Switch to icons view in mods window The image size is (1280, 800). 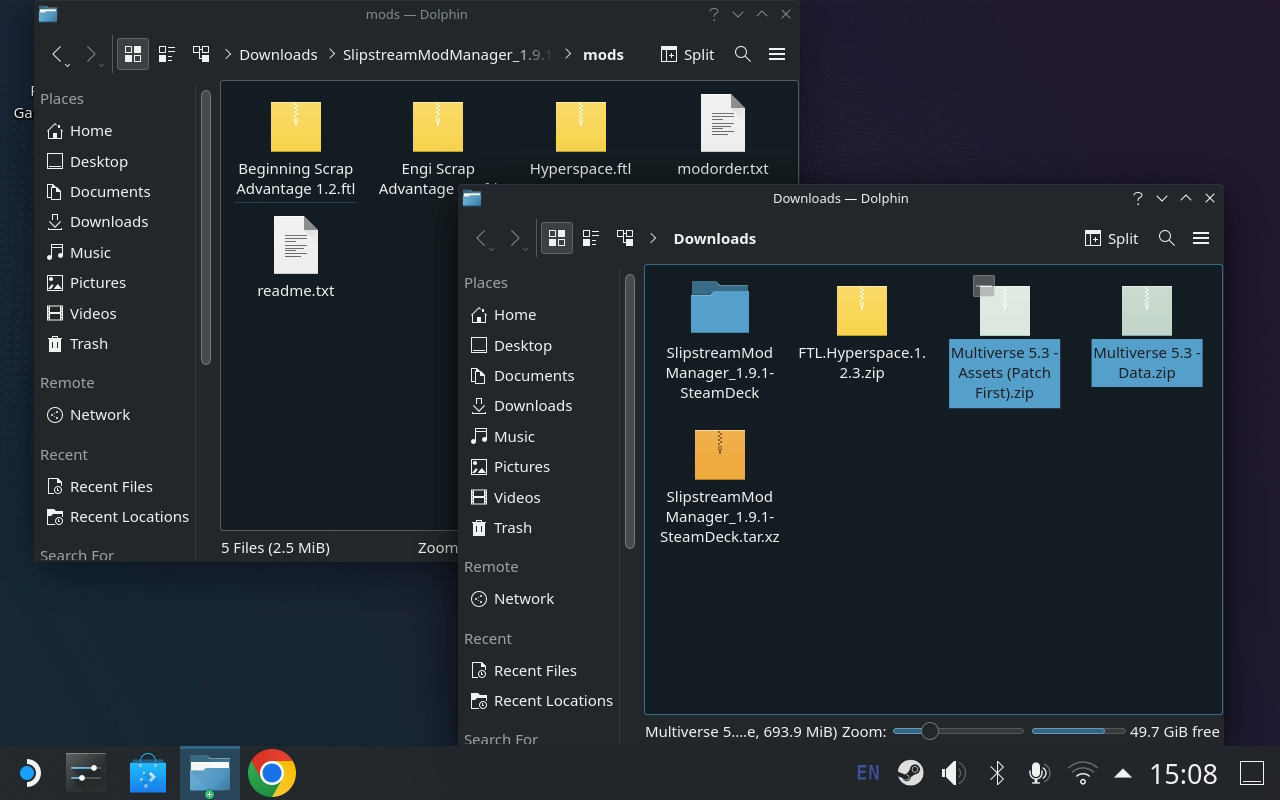pos(133,54)
